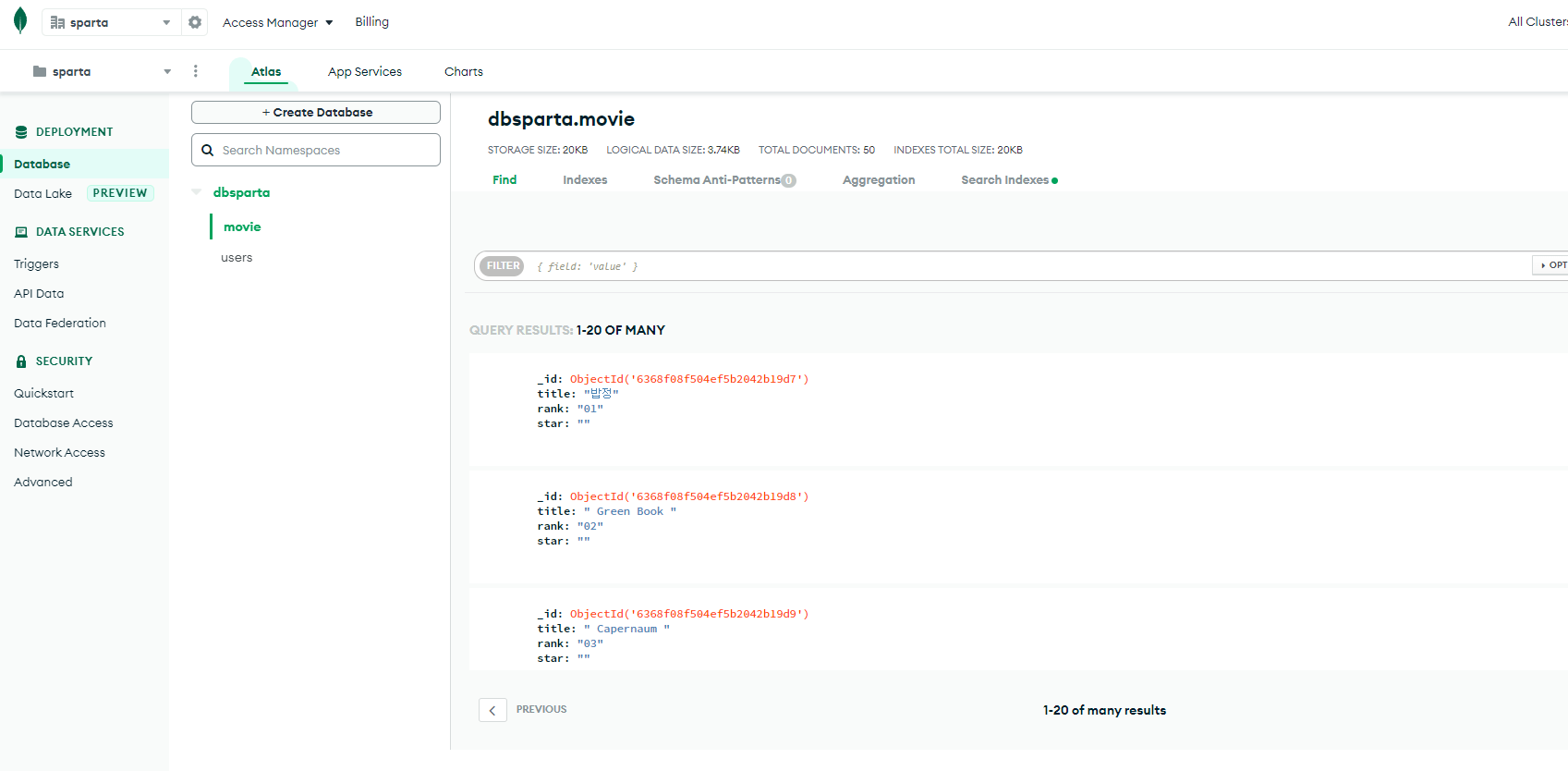
Task: Select the movie collection
Action: click(x=242, y=226)
